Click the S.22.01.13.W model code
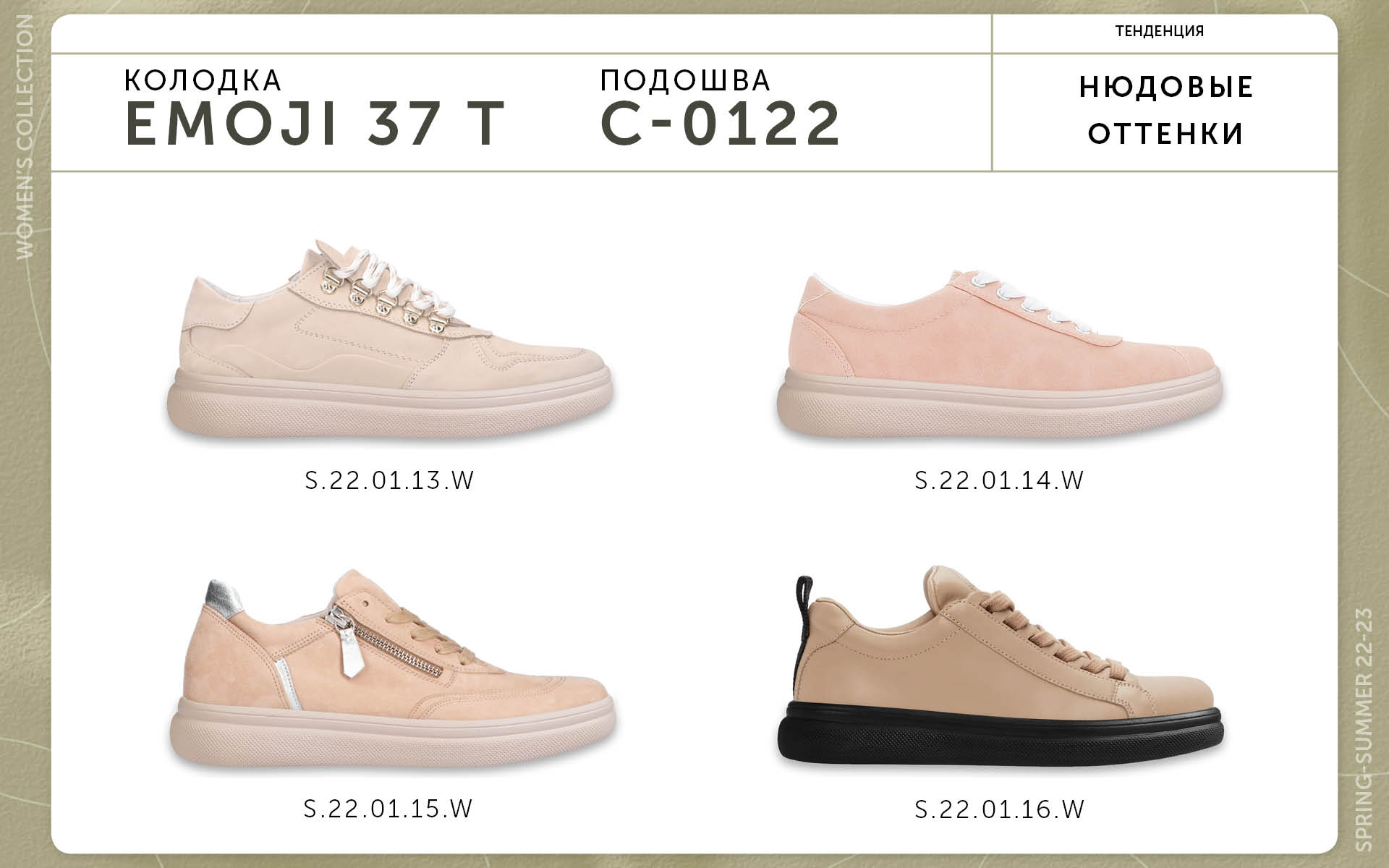1389x868 pixels. (x=389, y=480)
